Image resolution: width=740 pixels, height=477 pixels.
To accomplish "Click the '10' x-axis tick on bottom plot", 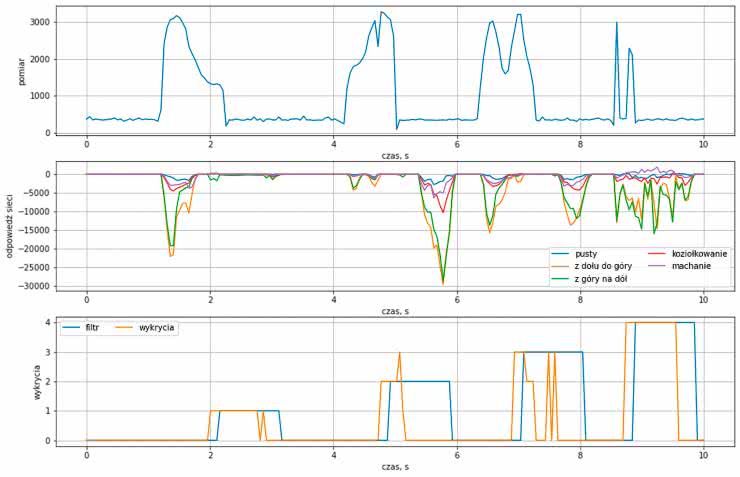I will (703, 455).
